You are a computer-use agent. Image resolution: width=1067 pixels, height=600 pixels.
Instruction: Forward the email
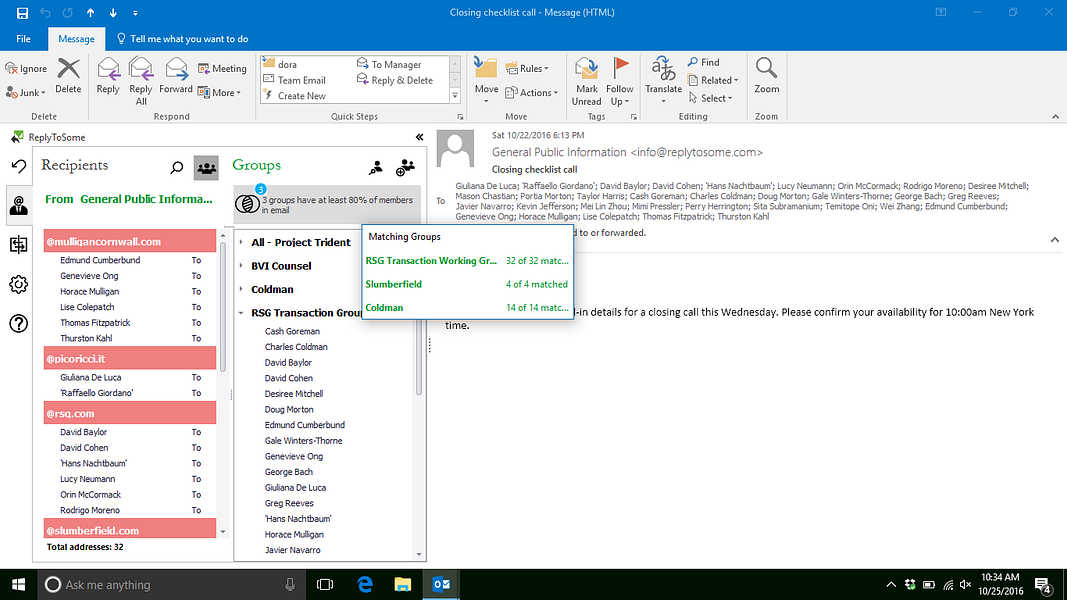coord(176,76)
